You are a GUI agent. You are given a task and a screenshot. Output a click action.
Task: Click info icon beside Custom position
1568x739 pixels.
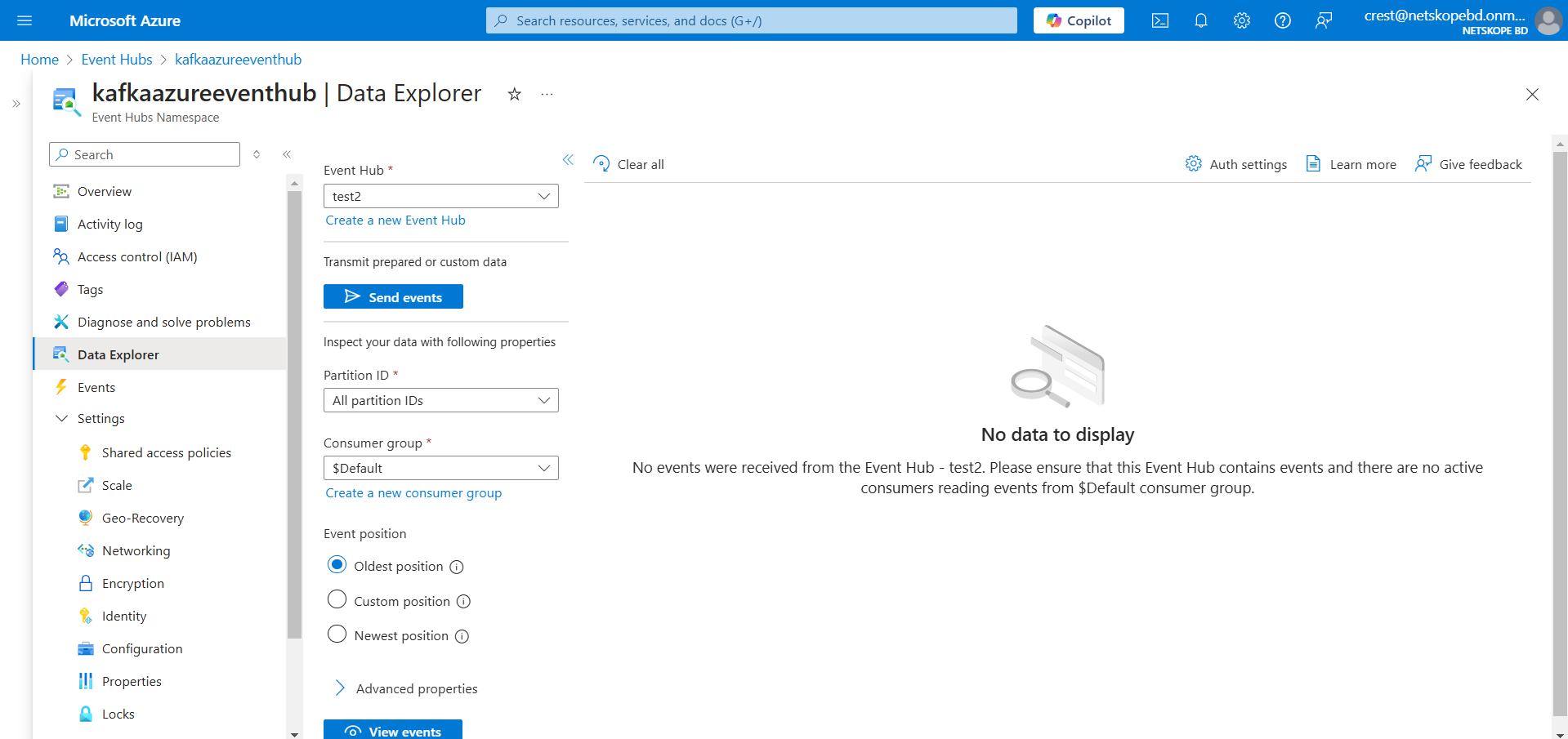[463, 602]
